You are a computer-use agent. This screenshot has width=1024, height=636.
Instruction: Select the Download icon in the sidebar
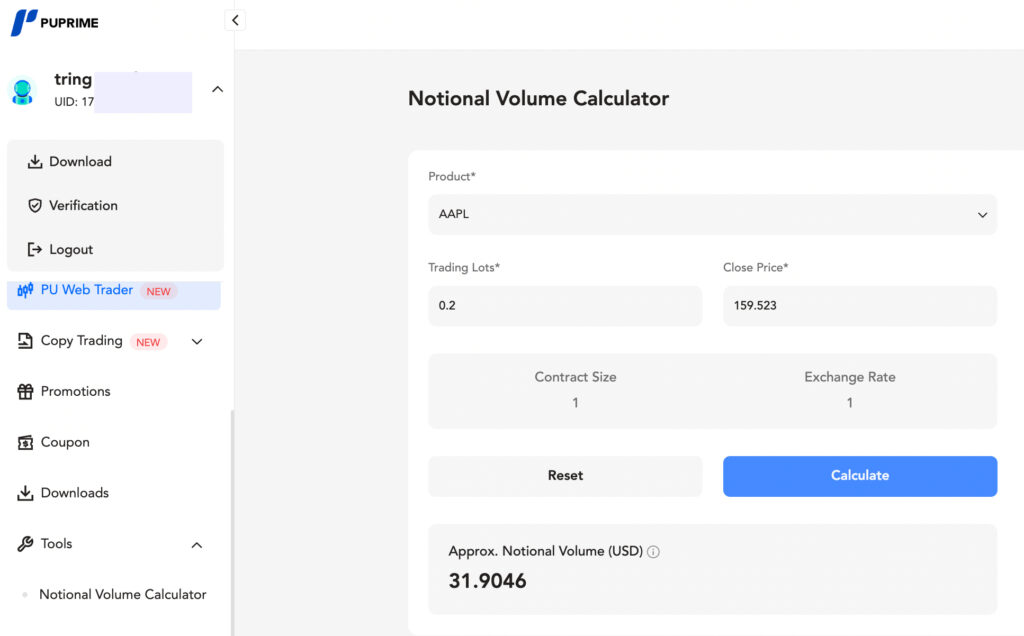point(37,161)
